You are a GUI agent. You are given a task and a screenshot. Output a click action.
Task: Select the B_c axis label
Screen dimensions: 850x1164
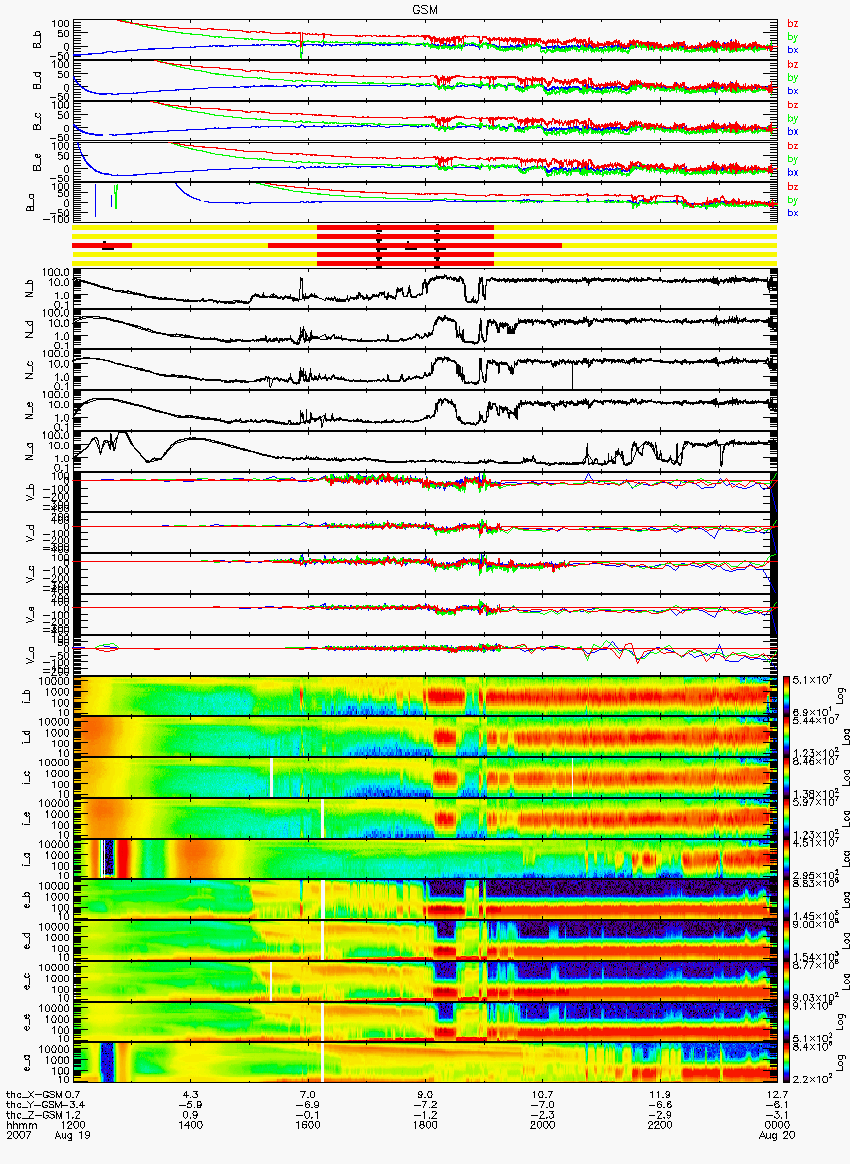point(37,122)
